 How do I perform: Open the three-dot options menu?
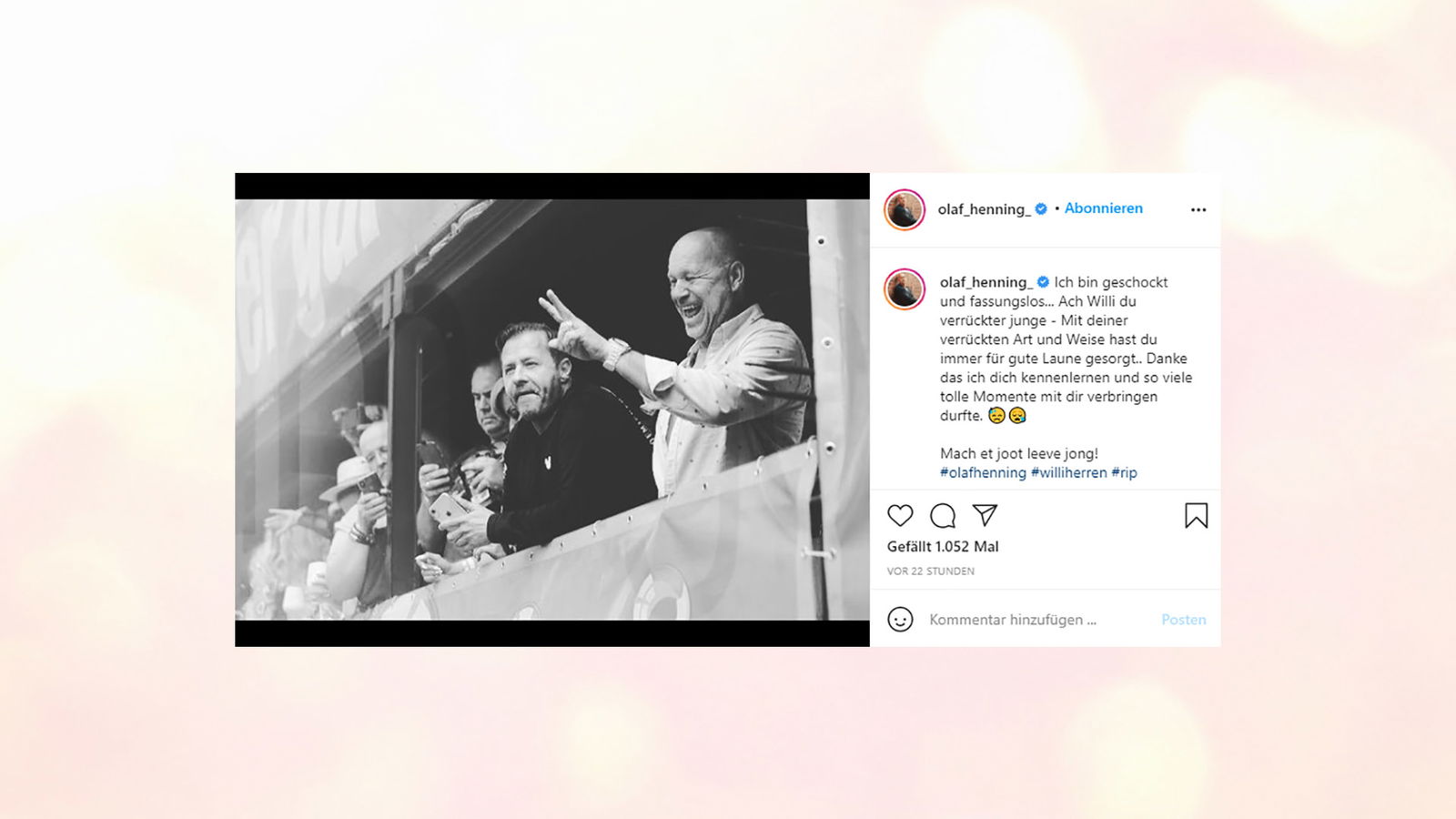(1198, 209)
